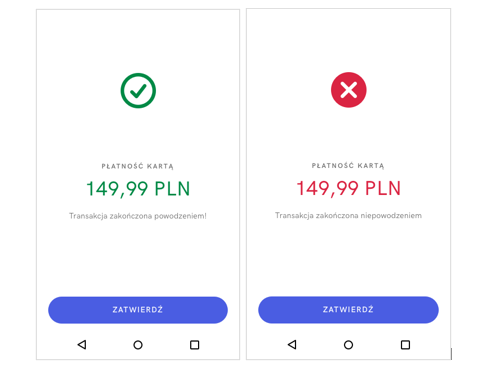Tap the recents square on the left phone
Screen dimensions: 478x366
[194, 345]
